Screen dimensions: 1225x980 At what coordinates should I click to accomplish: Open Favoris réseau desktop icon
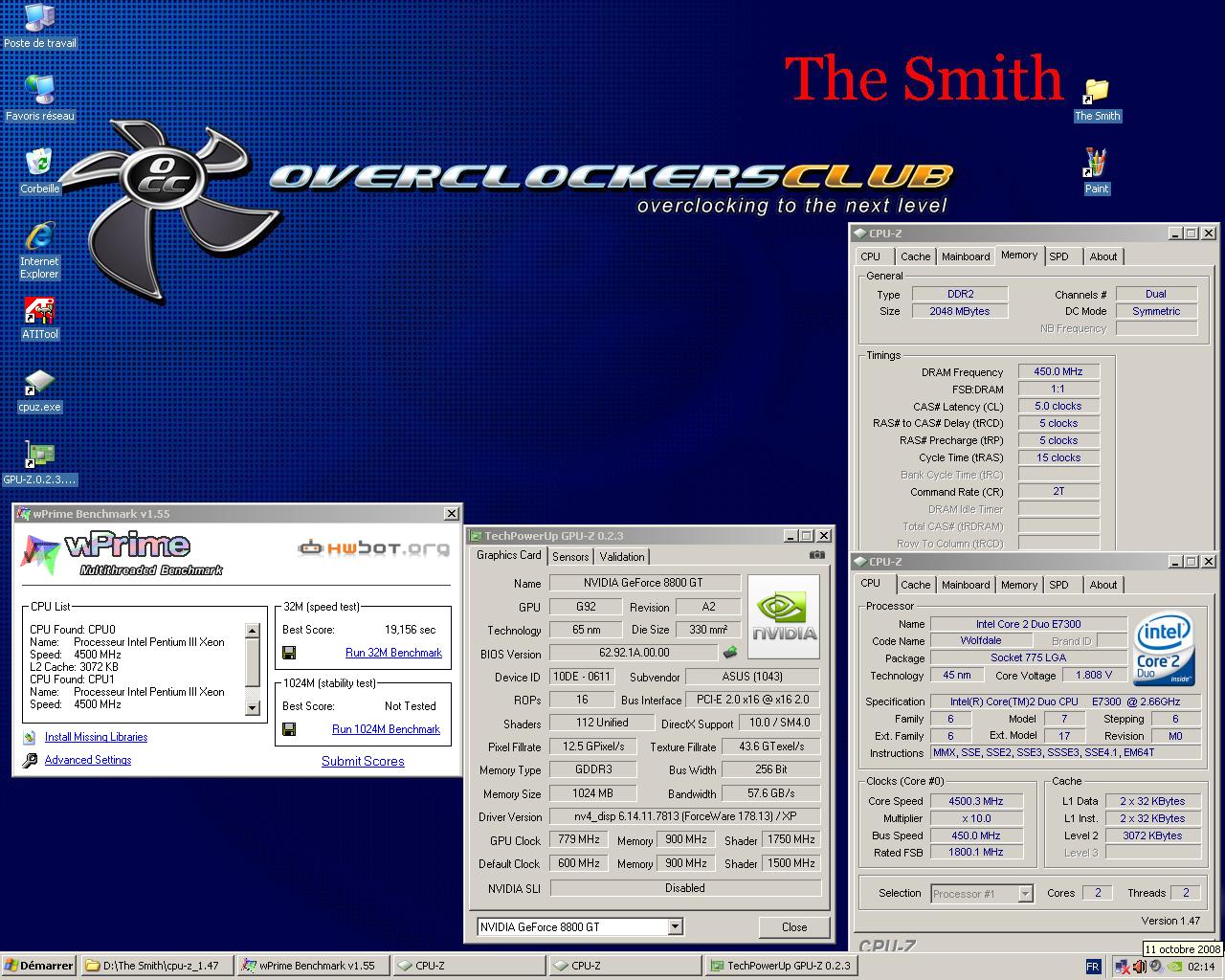tap(39, 98)
